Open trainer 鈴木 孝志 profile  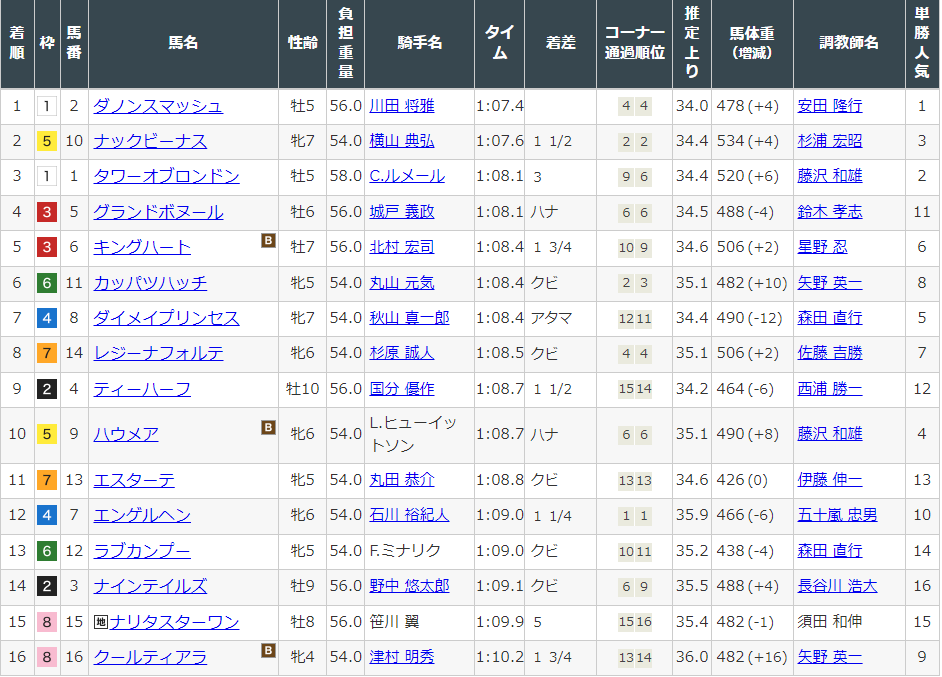pos(830,211)
